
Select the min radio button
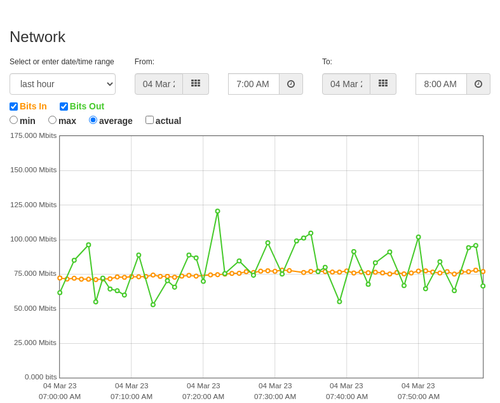pyautogui.click(x=14, y=120)
